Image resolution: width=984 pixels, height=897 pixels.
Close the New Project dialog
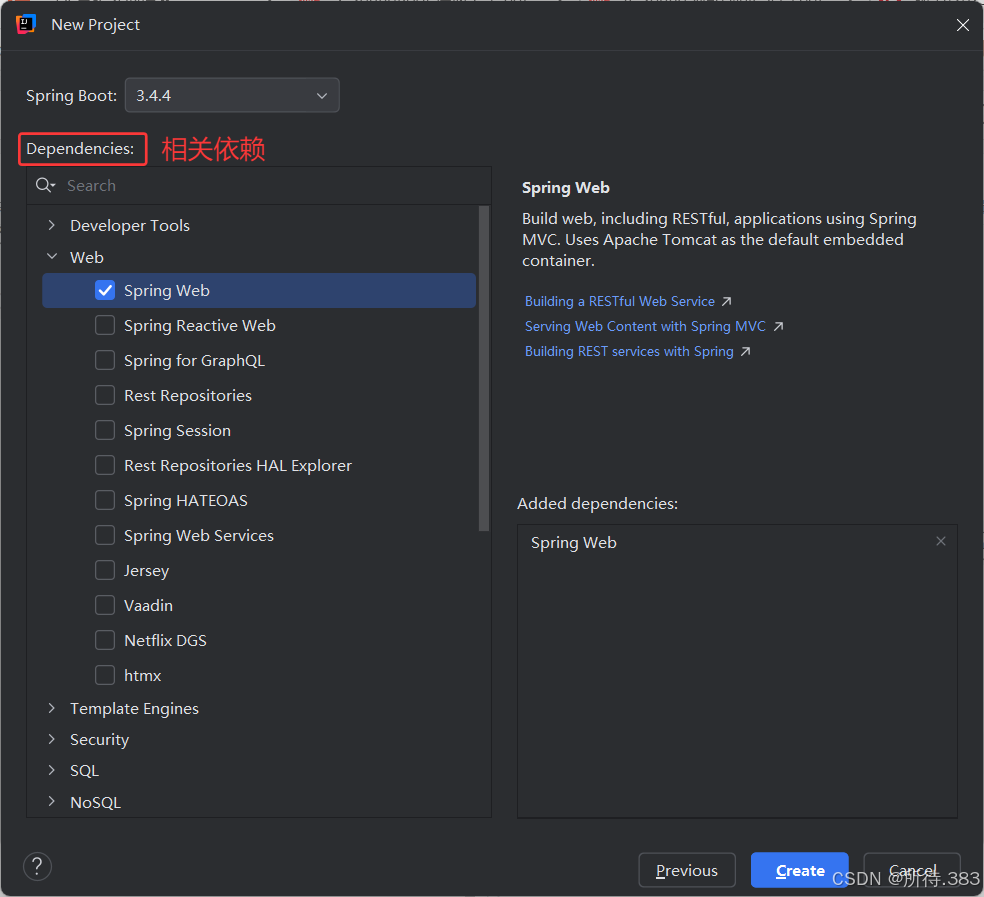(x=963, y=24)
